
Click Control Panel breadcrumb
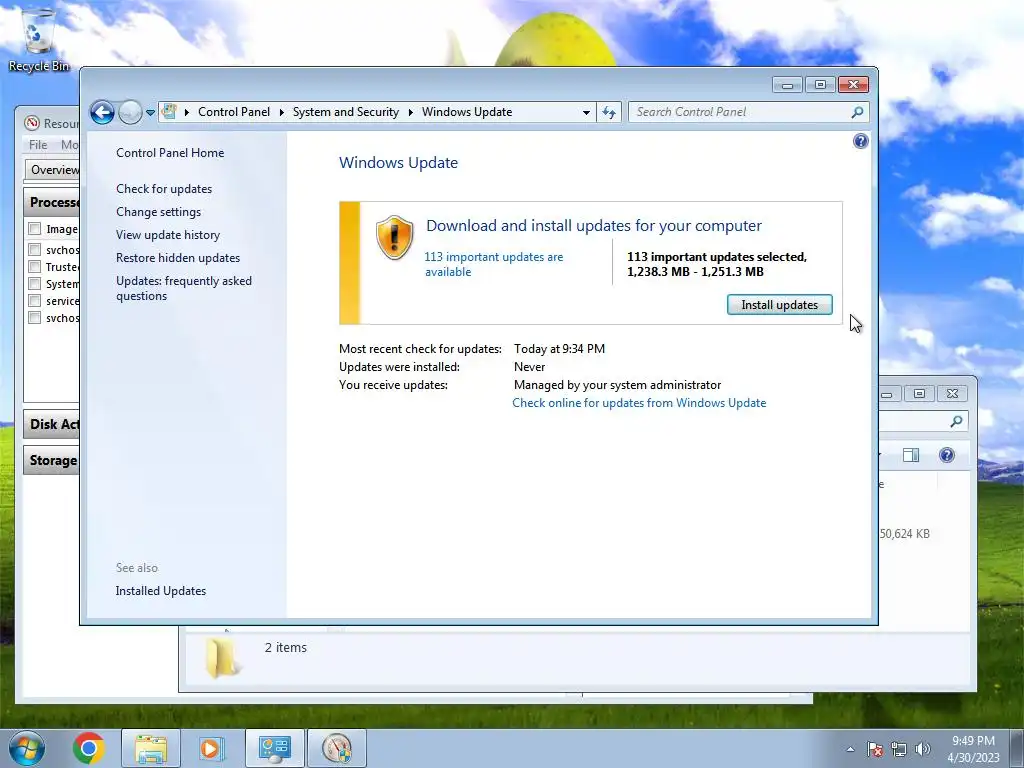[234, 112]
